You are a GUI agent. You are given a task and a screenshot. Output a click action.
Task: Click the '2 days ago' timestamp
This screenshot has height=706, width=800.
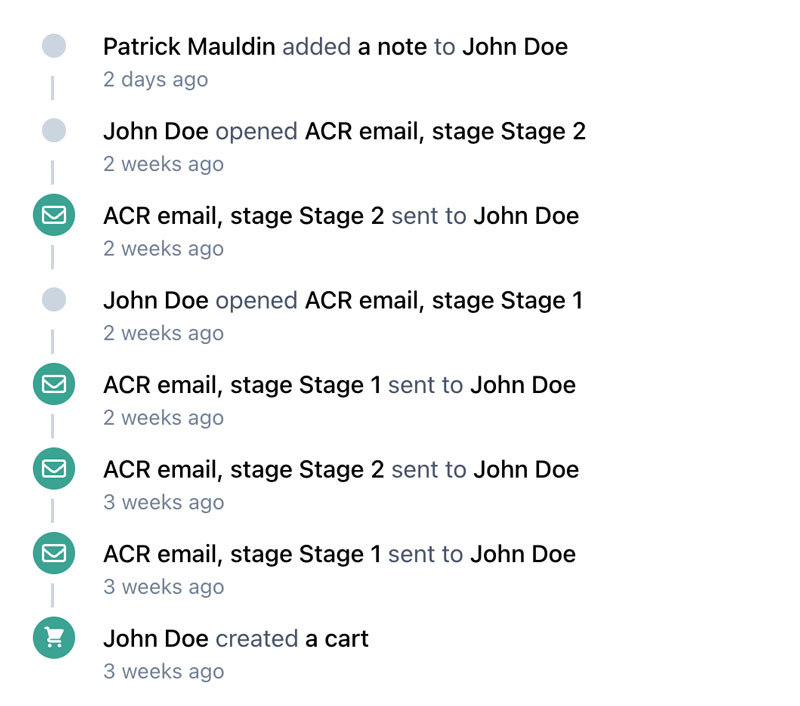155,80
